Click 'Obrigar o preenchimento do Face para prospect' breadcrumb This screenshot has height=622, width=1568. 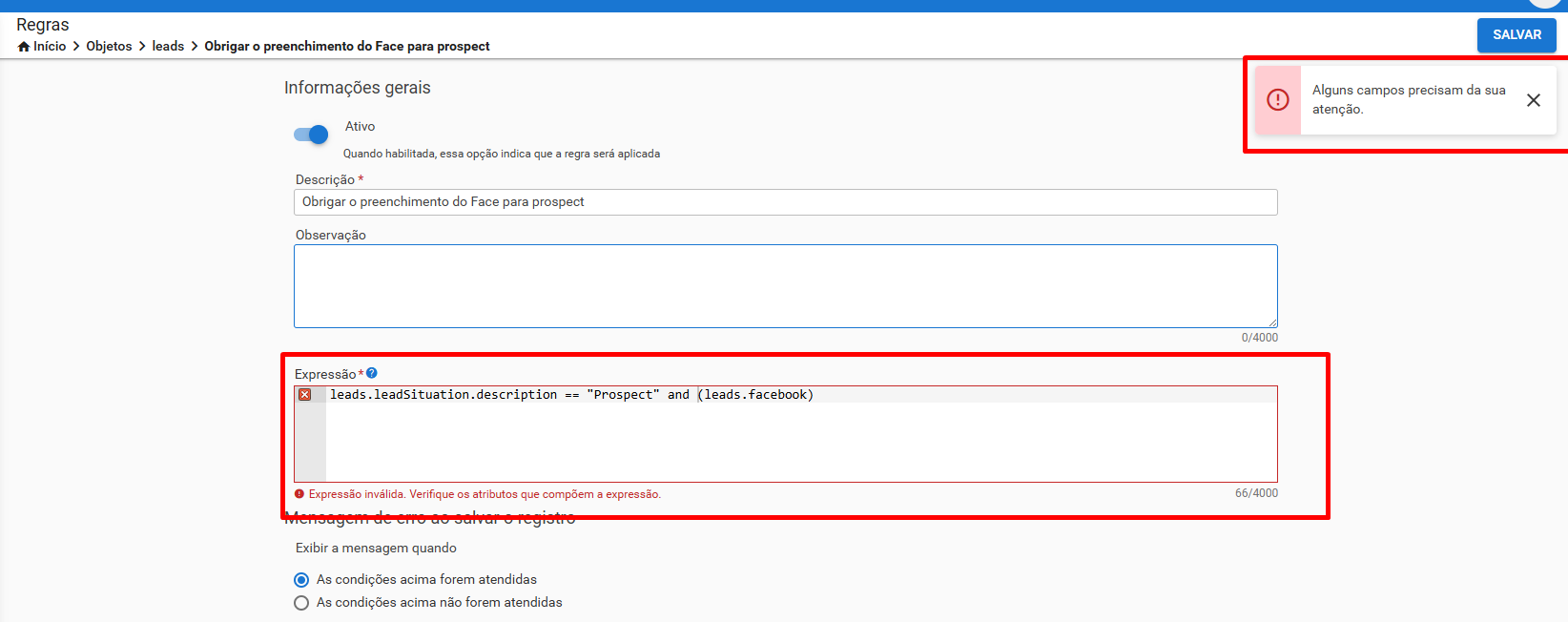pos(347,46)
